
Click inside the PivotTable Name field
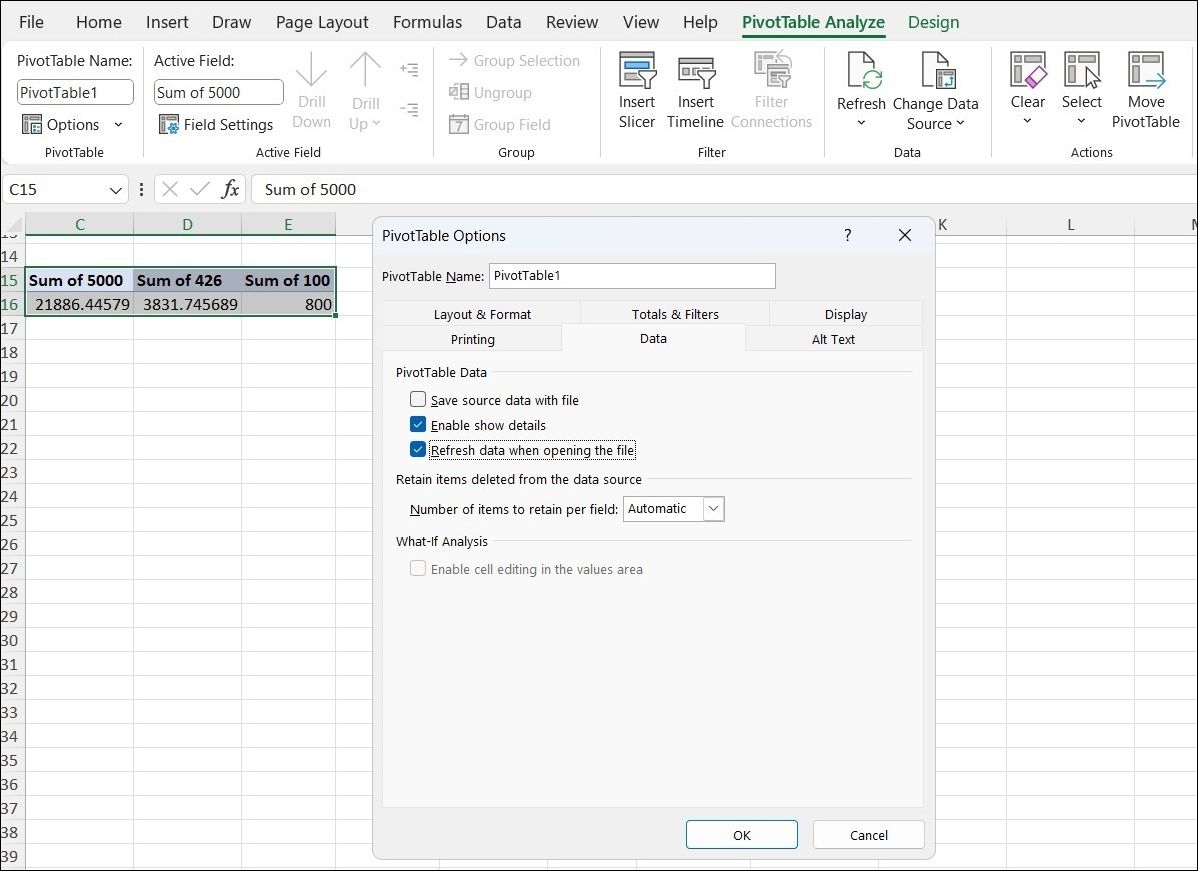632,276
